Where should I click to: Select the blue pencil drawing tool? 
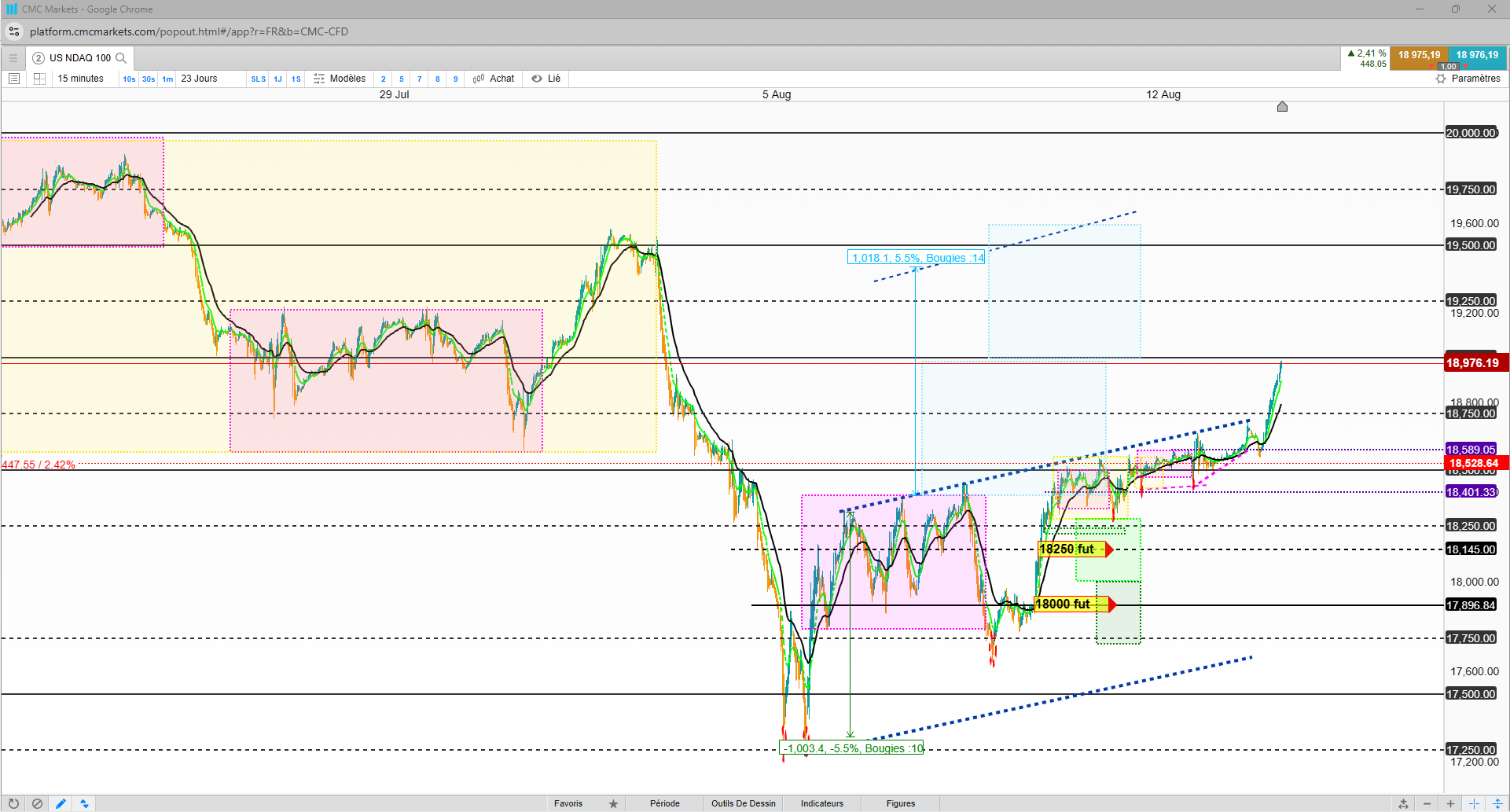point(61,803)
